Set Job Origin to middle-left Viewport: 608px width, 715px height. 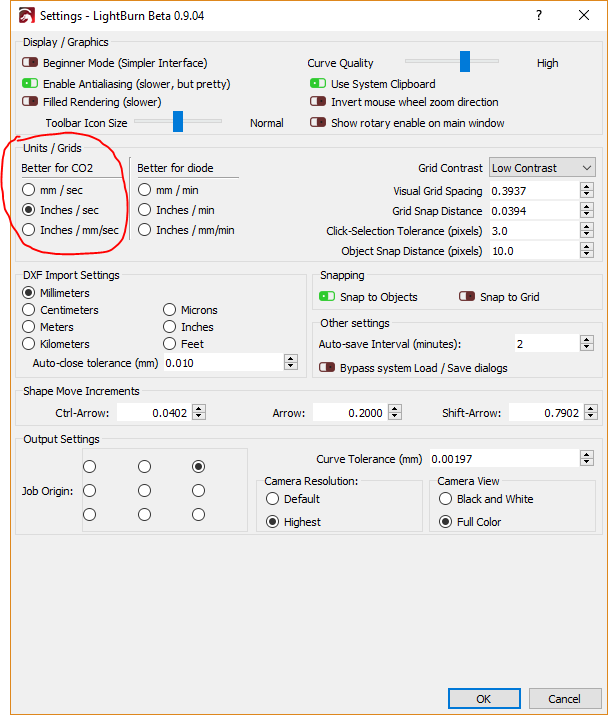pos(90,491)
